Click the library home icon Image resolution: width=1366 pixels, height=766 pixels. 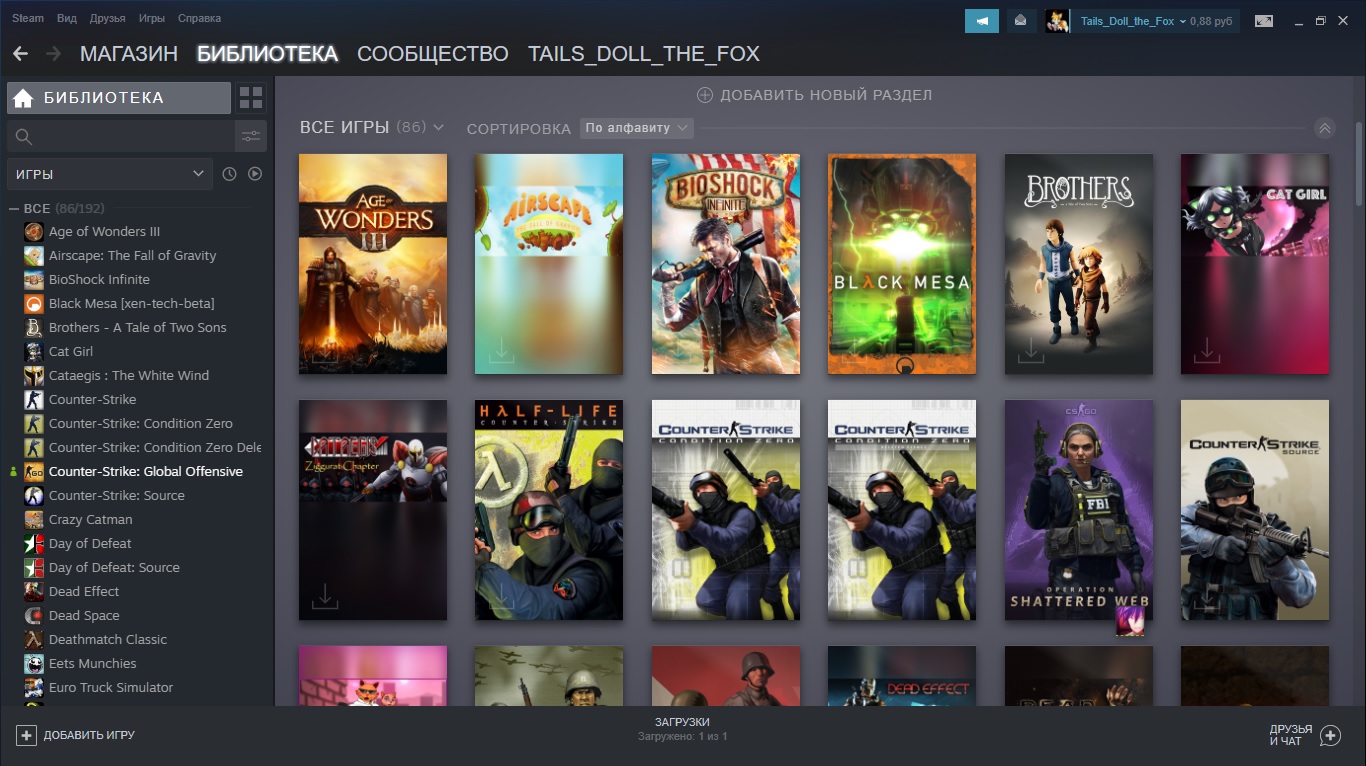click(x=23, y=98)
